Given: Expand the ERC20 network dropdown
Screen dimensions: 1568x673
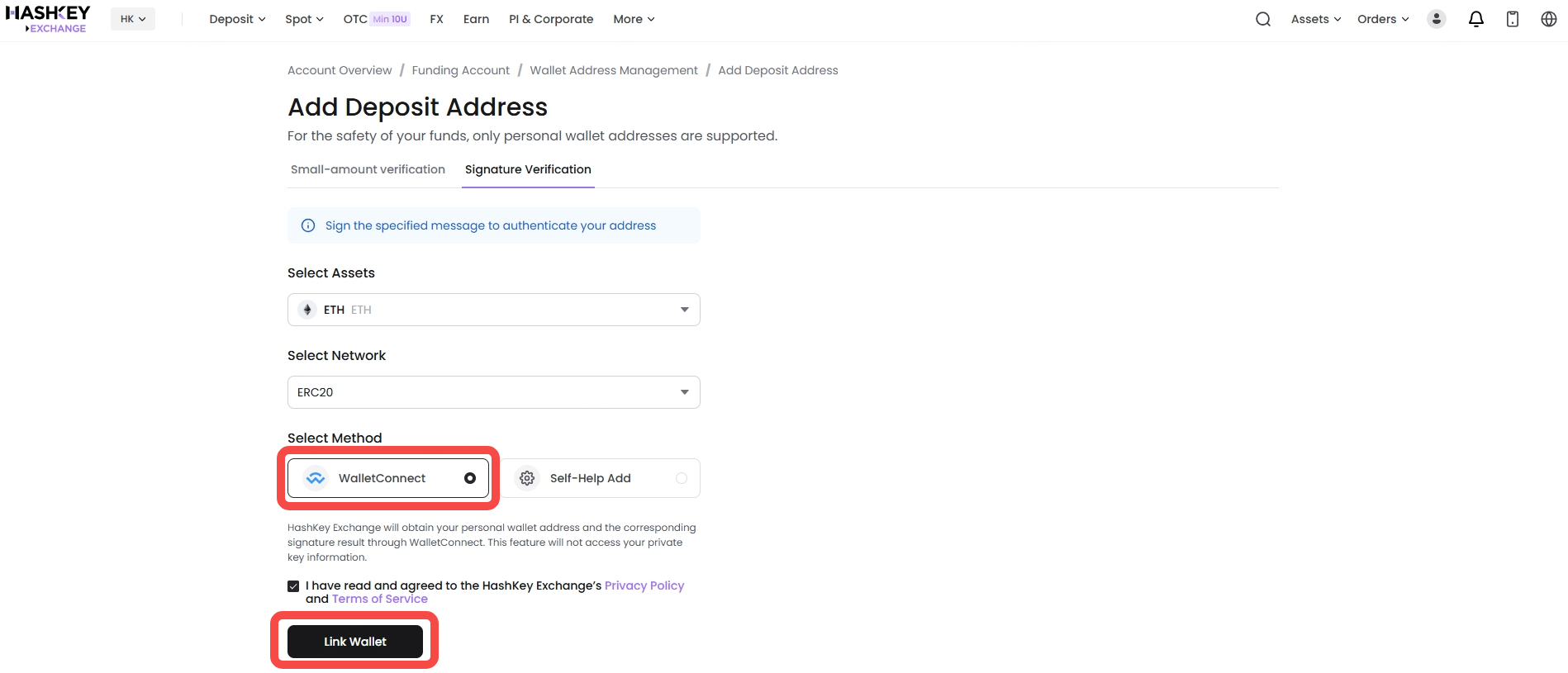Looking at the screenshot, I should pos(494,392).
